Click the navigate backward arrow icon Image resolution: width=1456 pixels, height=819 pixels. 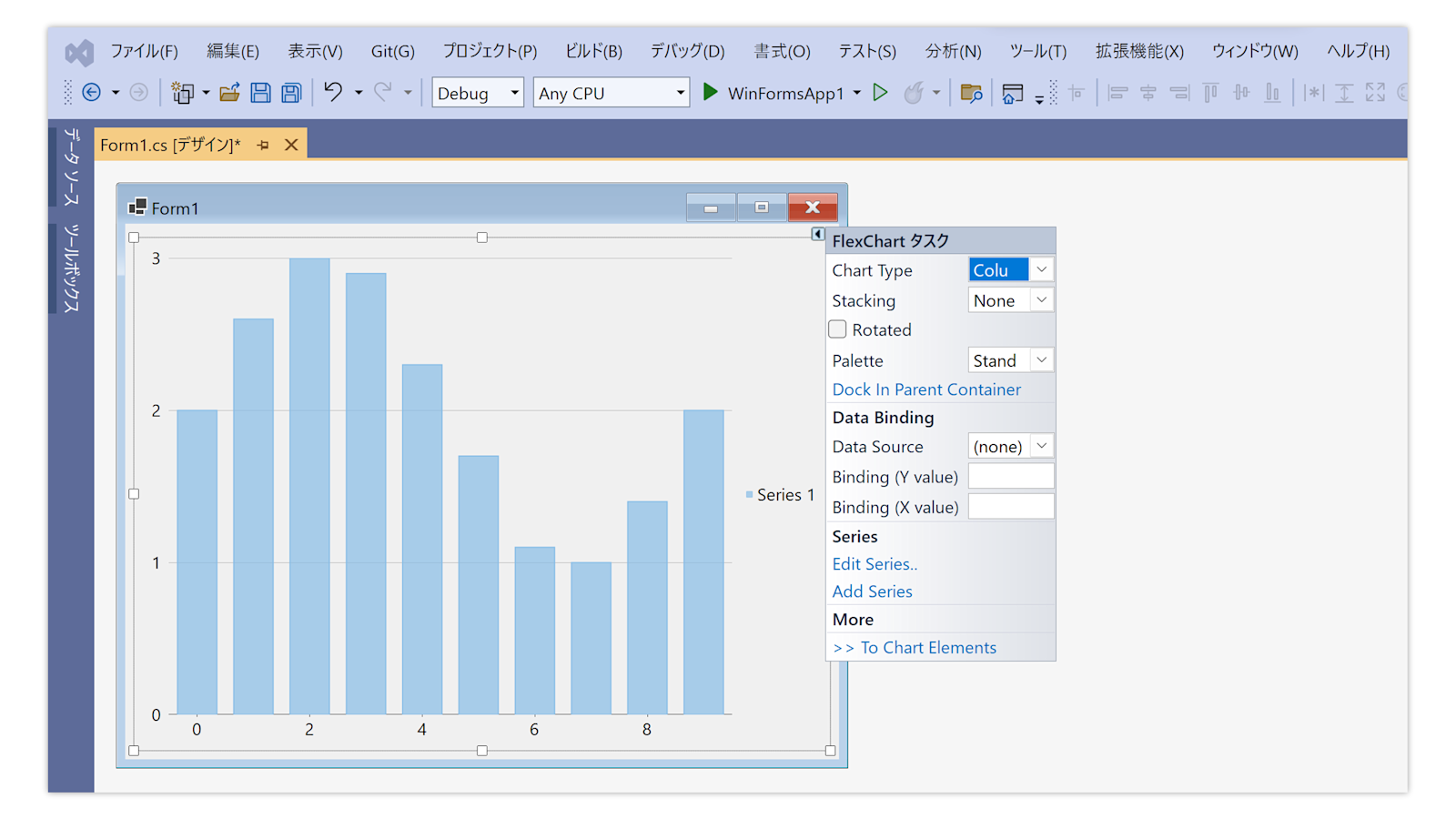91,93
